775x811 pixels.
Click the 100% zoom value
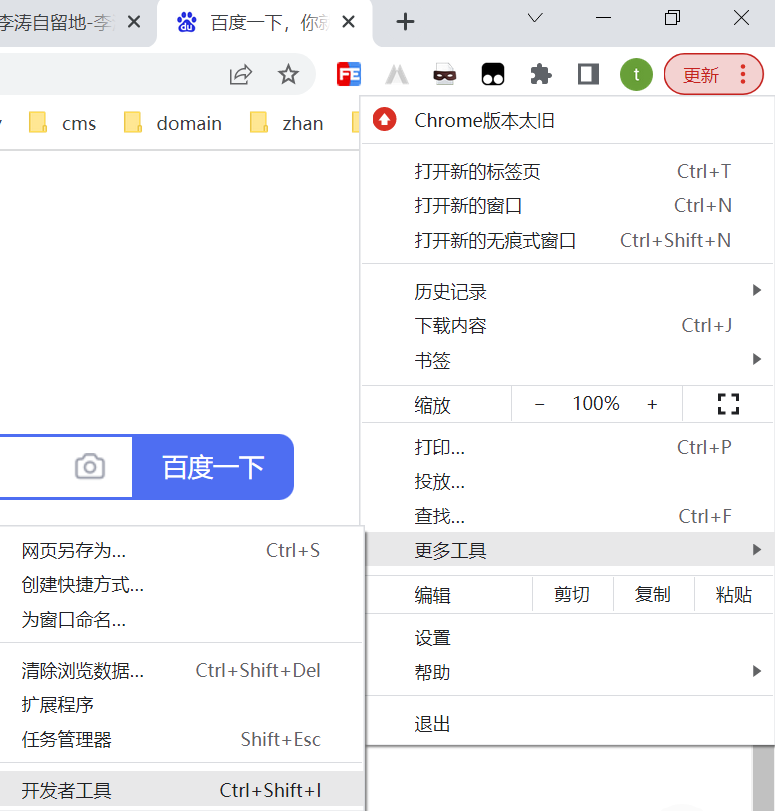point(596,403)
